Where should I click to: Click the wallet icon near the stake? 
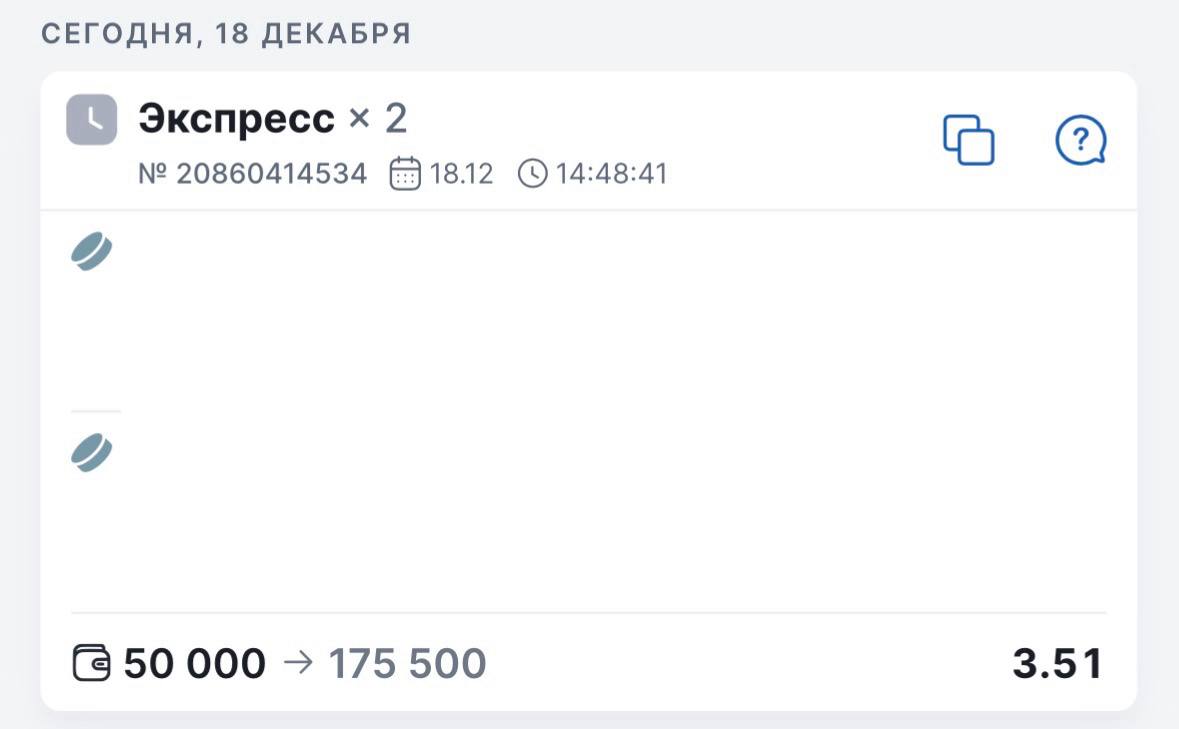(91, 664)
